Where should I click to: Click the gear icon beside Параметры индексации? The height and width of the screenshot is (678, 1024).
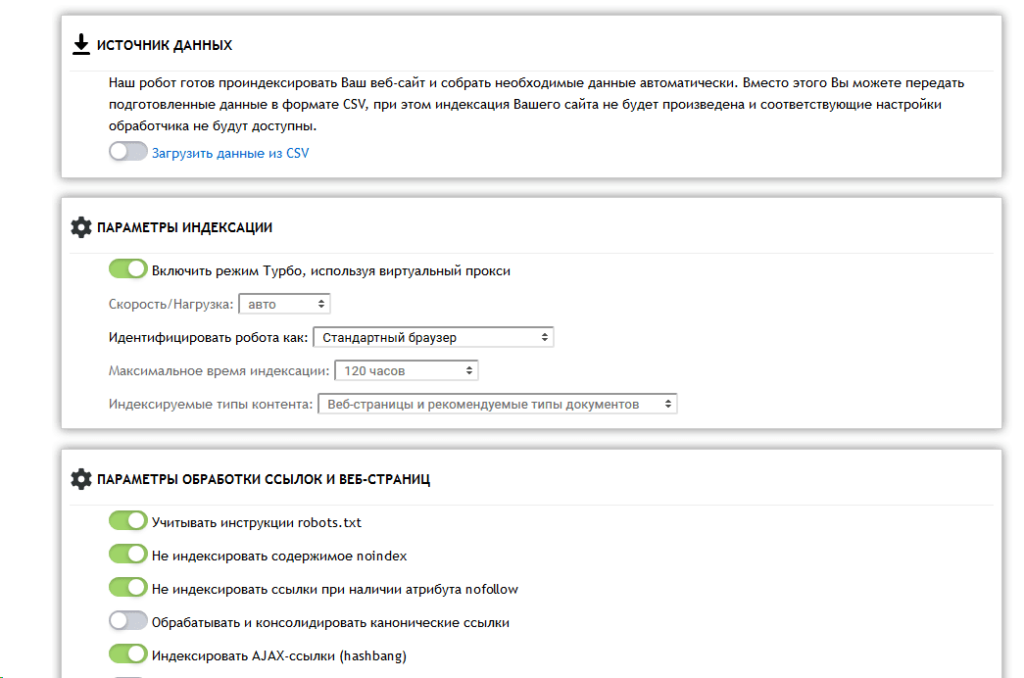point(81,227)
